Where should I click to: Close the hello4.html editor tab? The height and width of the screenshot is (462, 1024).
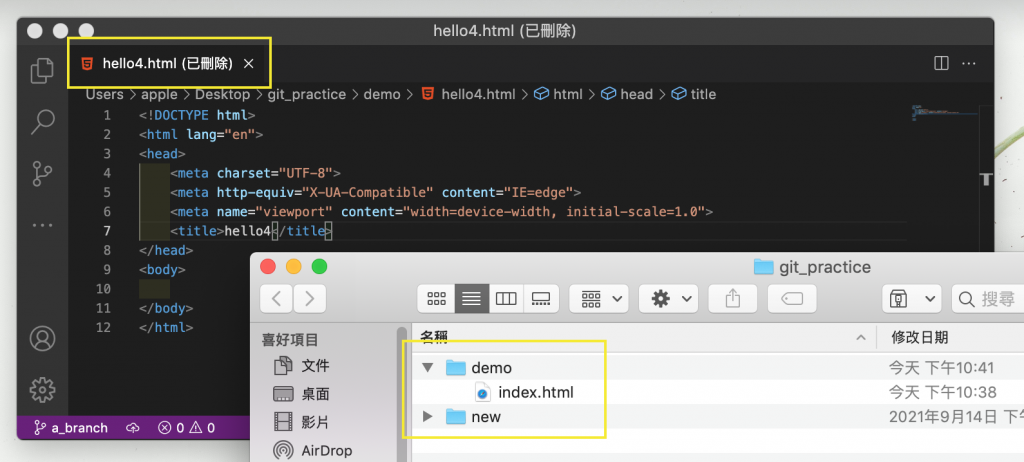coord(248,63)
